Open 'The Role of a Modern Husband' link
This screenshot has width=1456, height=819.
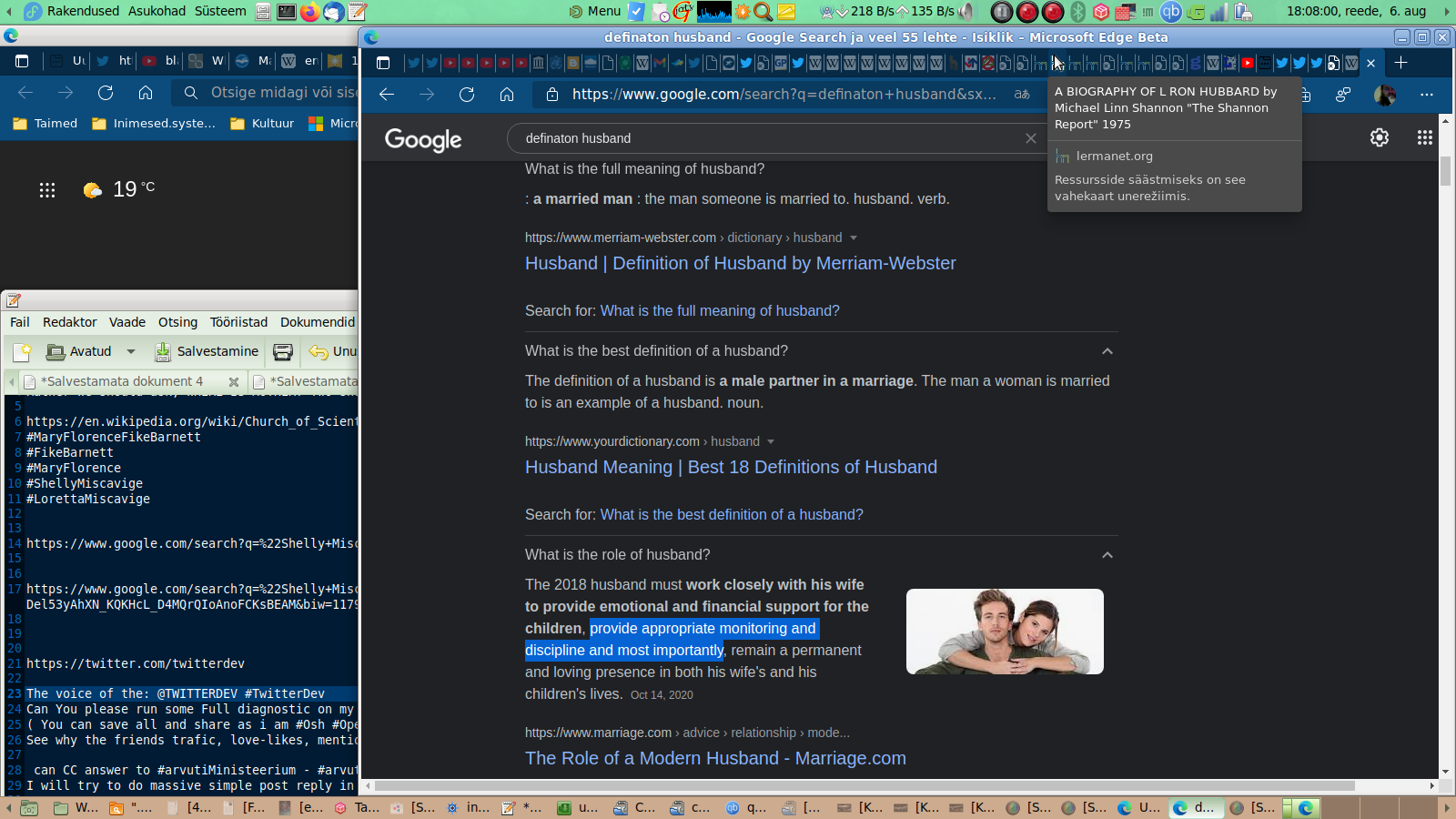coord(715,758)
